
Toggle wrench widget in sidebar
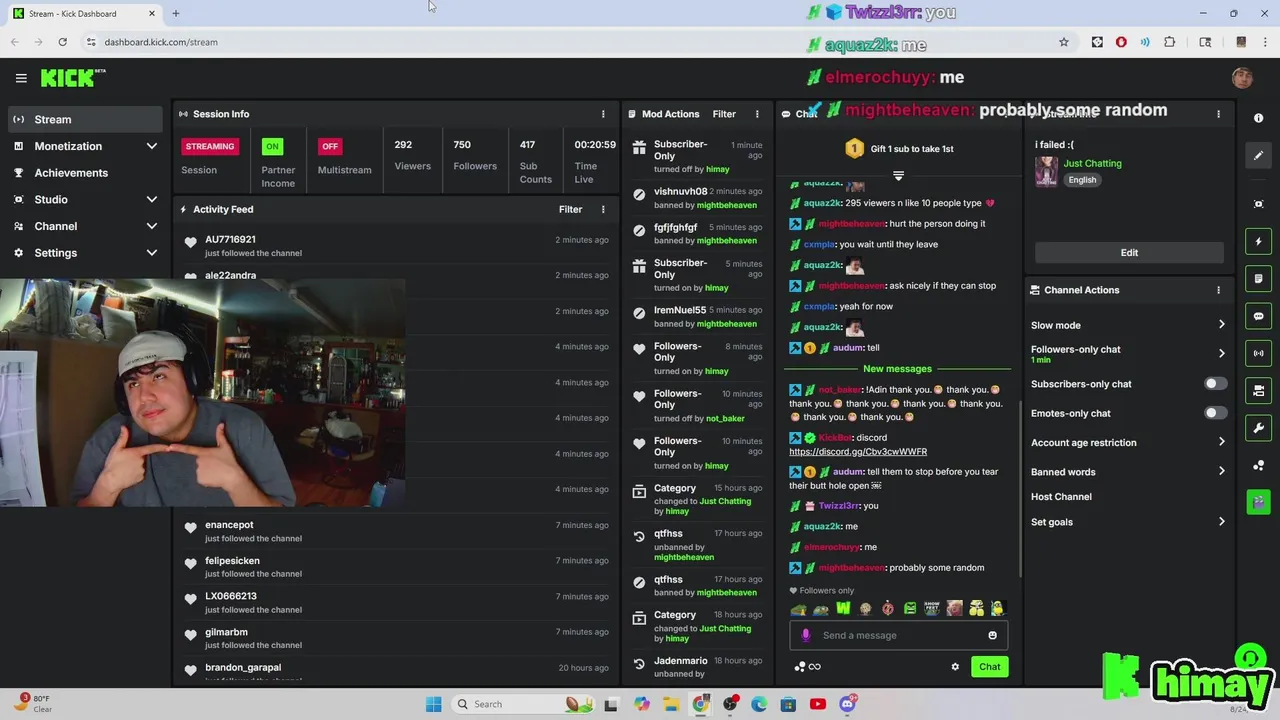(x=1258, y=428)
